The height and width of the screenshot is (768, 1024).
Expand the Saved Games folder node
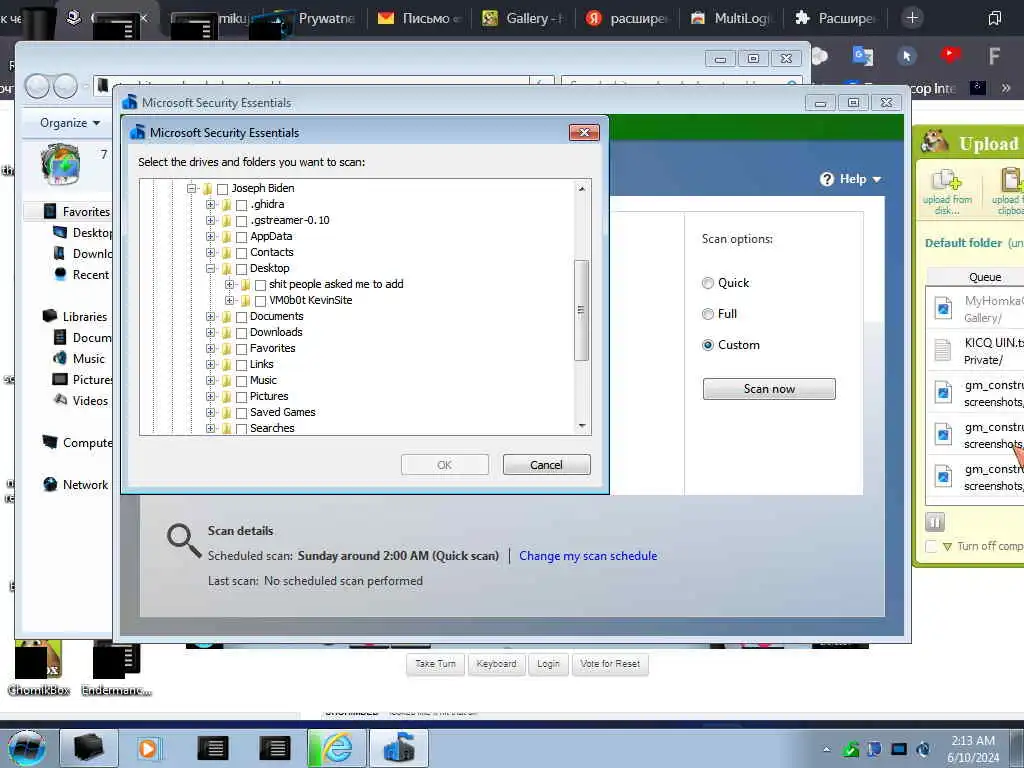[210, 413]
